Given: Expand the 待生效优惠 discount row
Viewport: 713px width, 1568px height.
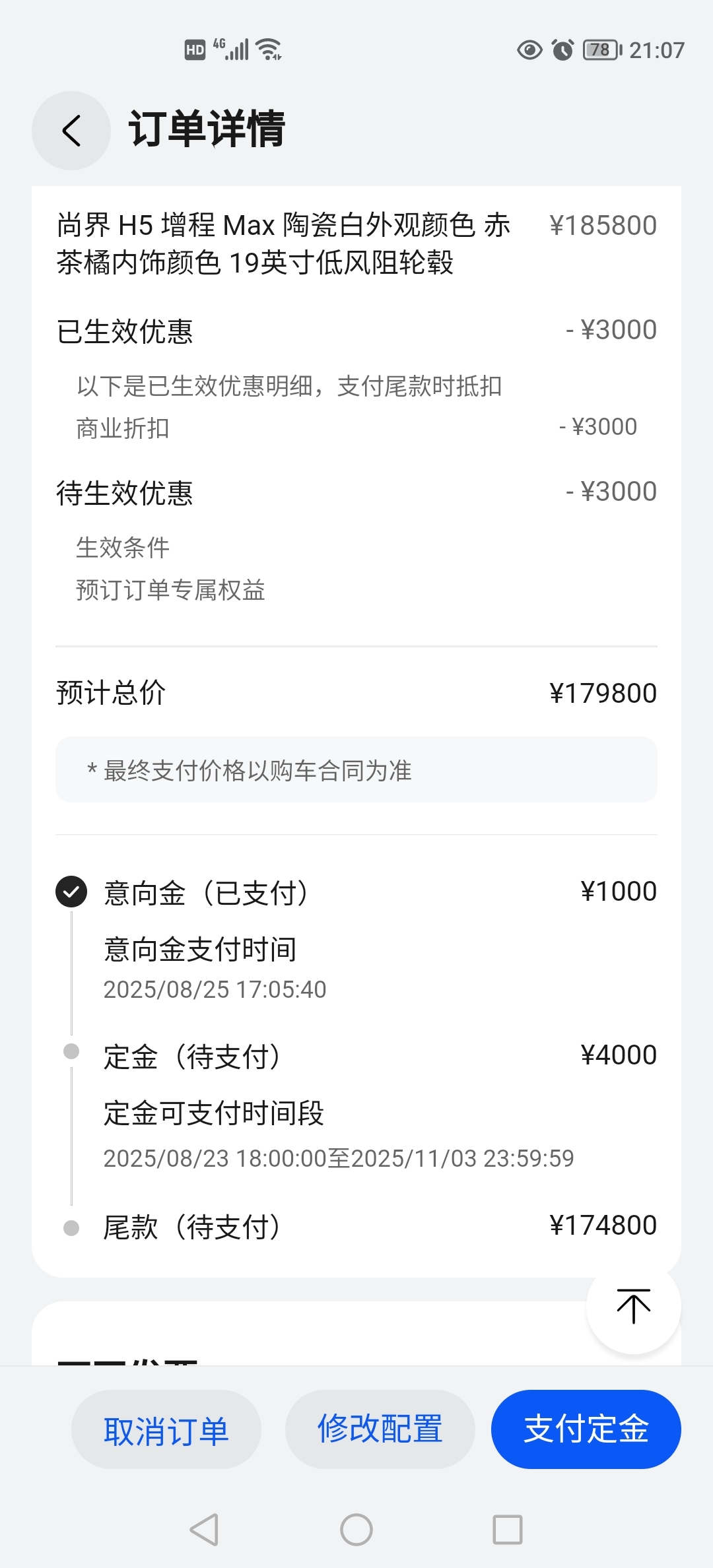Looking at the screenshot, I should (x=356, y=492).
